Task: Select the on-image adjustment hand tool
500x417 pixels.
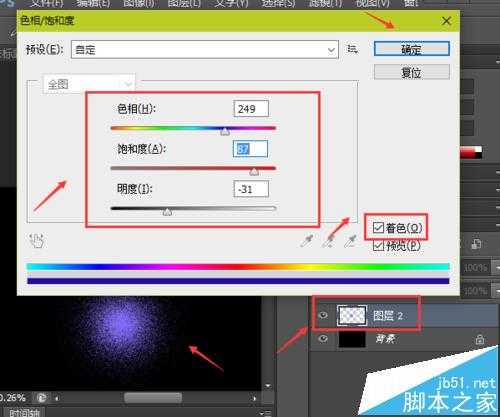Action: [37, 241]
